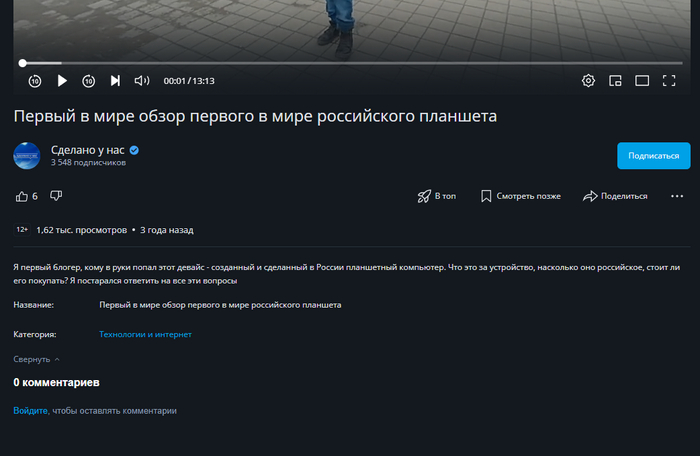Play the video

click(x=62, y=81)
